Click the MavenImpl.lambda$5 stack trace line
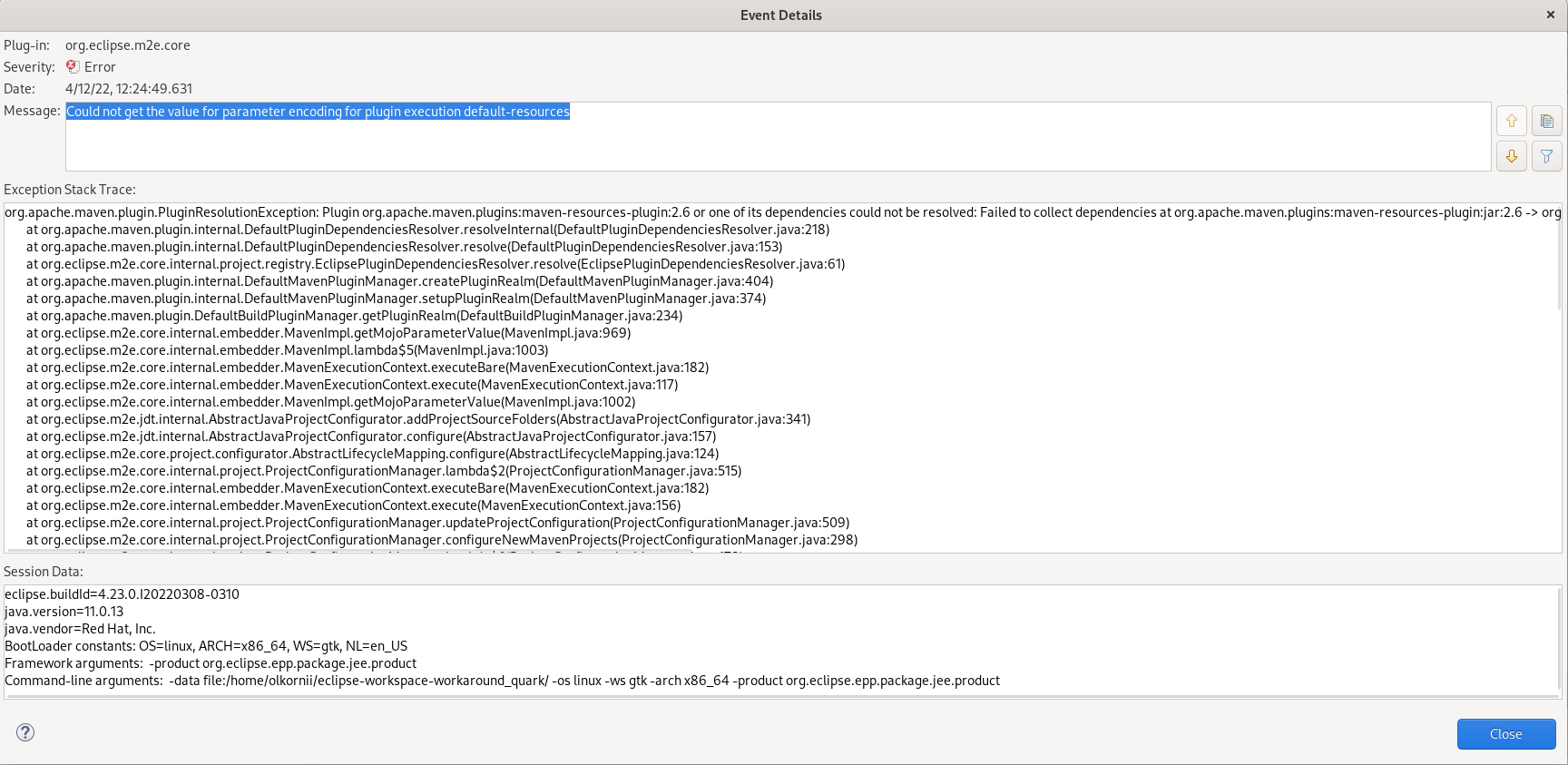Image resolution: width=1568 pixels, height=765 pixels. 287,350
